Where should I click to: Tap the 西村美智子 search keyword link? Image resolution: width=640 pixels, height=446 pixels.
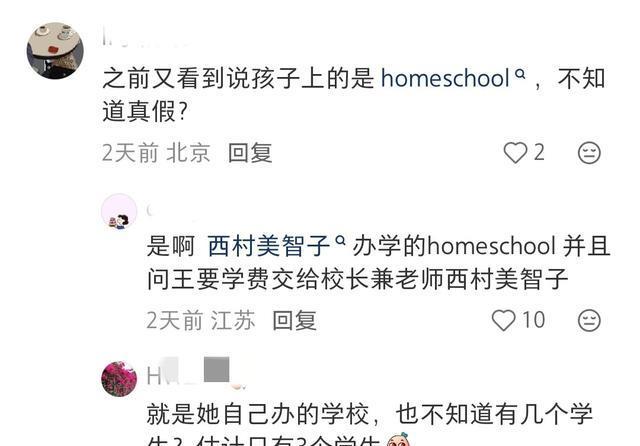coord(269,246)
